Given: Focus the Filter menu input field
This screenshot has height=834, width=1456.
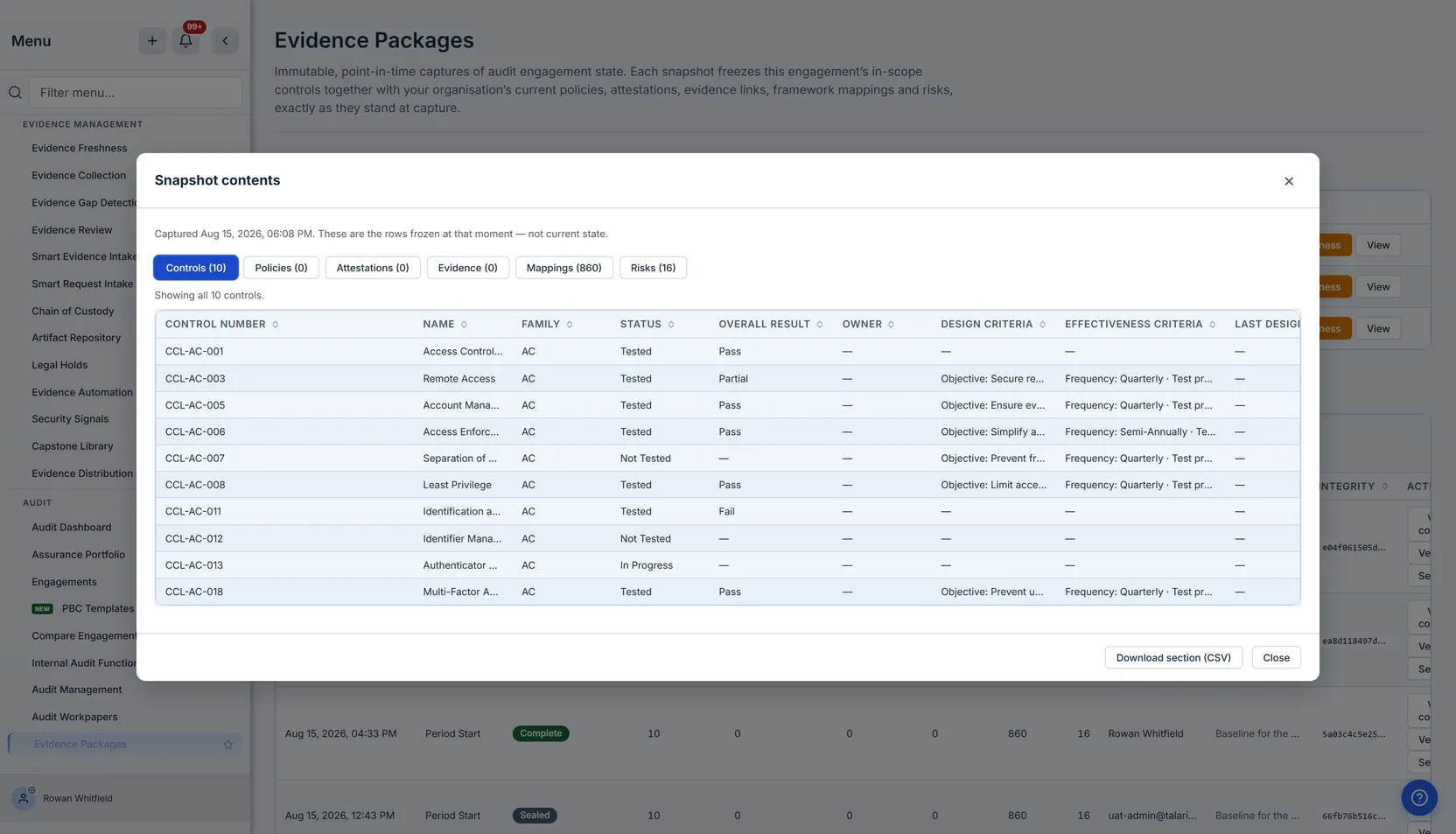Looking at the screenshot, I should pyautogui.click(x=136, y=93).
